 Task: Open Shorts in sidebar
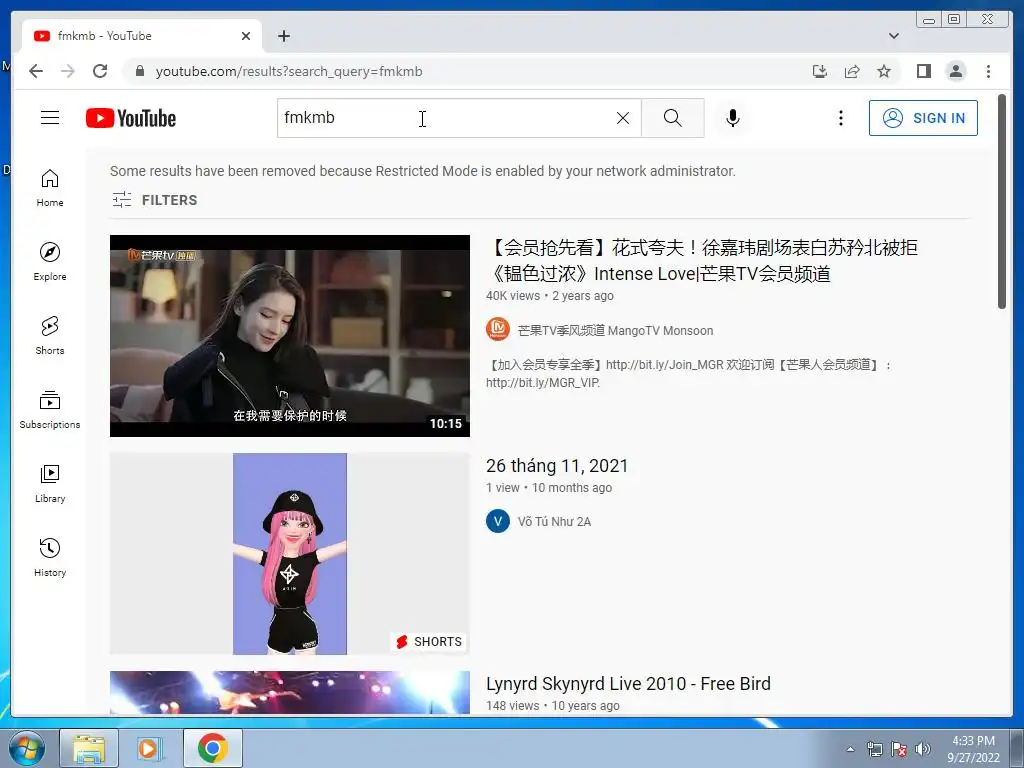pos(50,336)
